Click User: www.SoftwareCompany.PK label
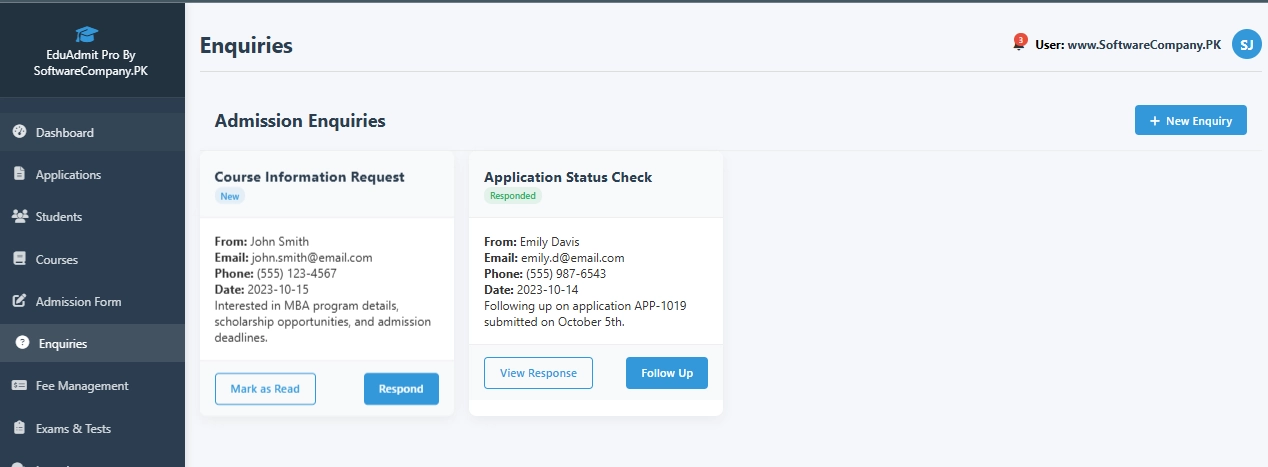The height and width of the screenshot is (467, 1268). point(1128,44)
